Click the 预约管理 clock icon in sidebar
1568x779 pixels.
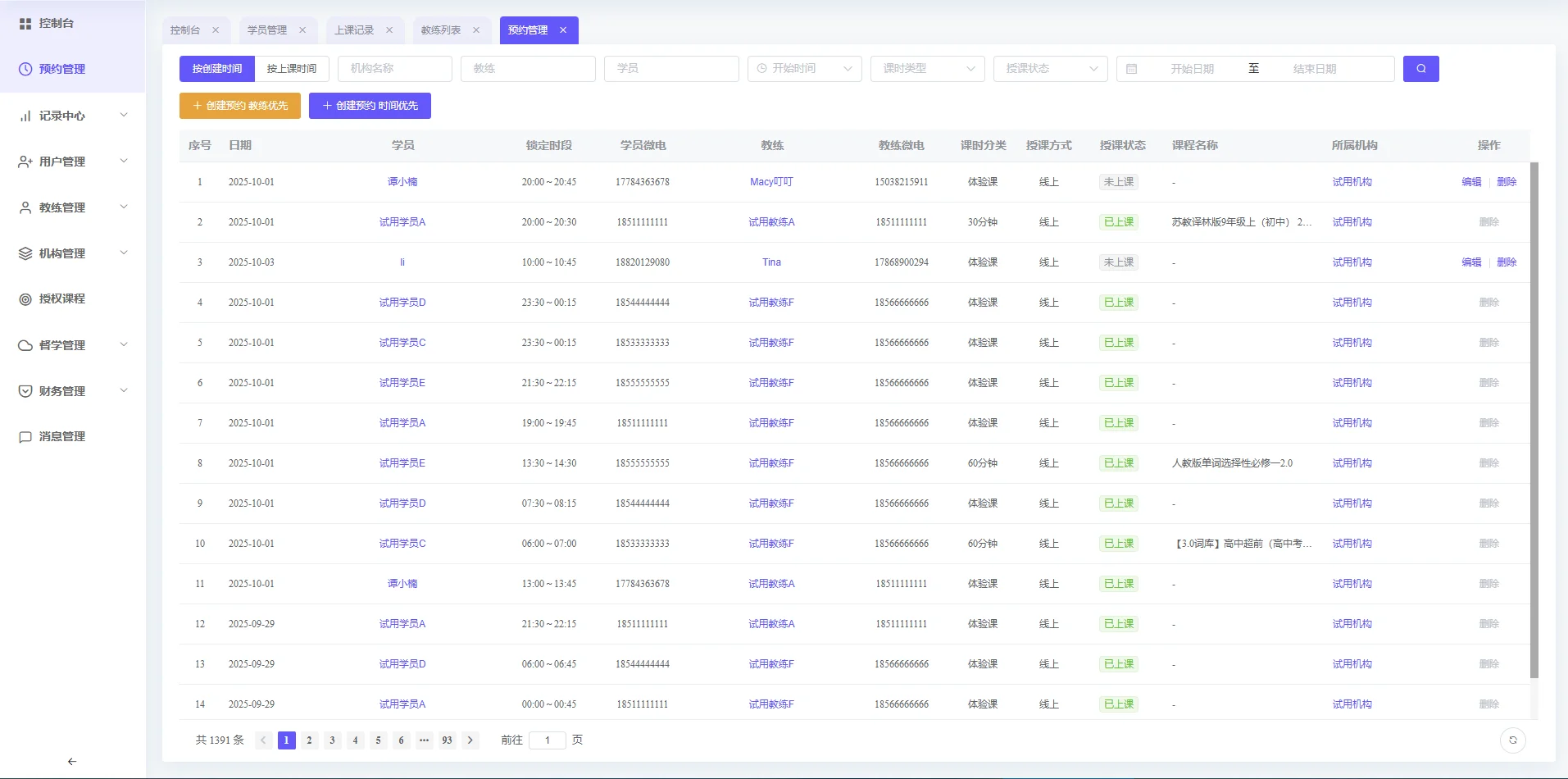(25, 70)
